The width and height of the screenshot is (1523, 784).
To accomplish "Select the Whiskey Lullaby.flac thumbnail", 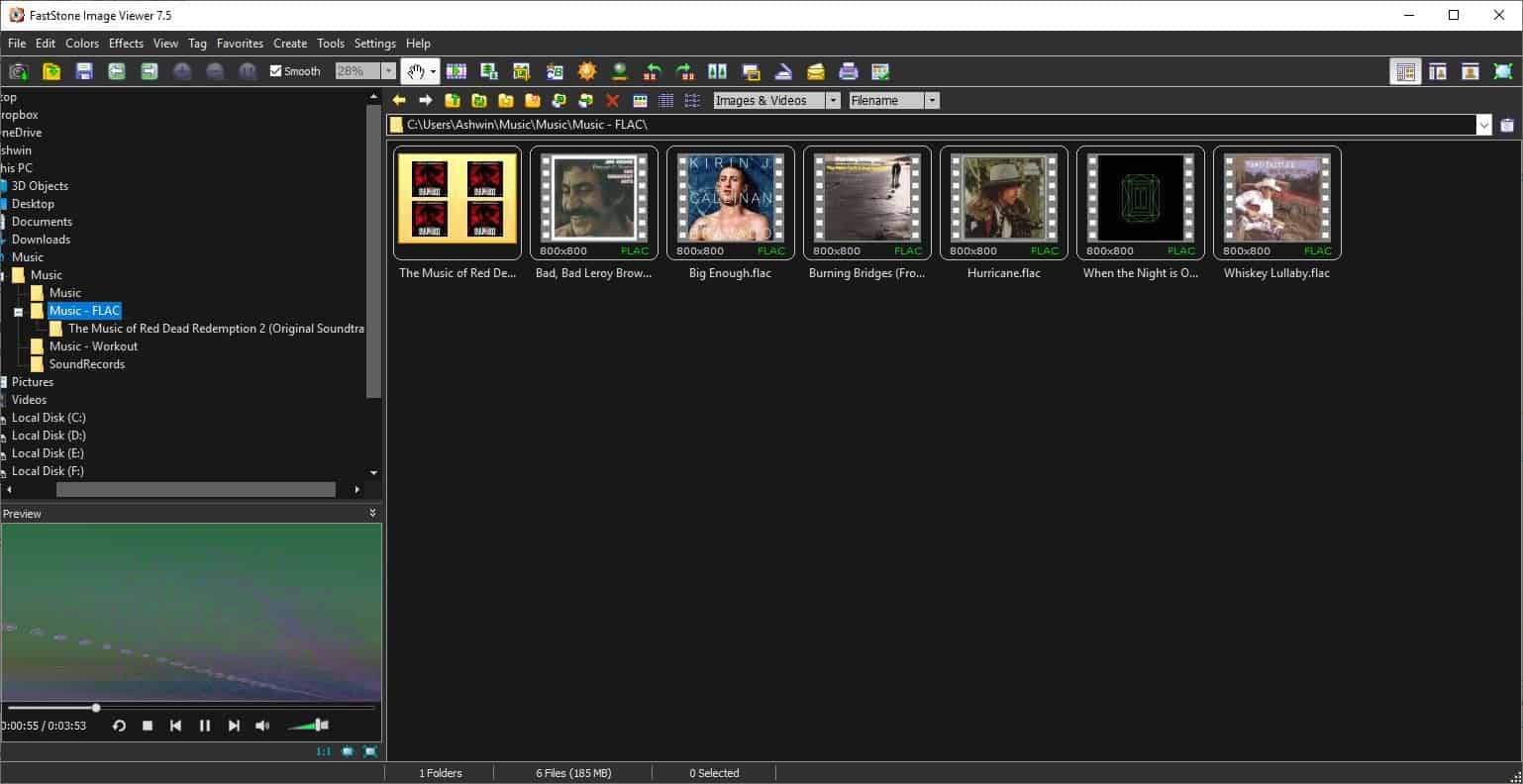I will tap(1277, 204).
